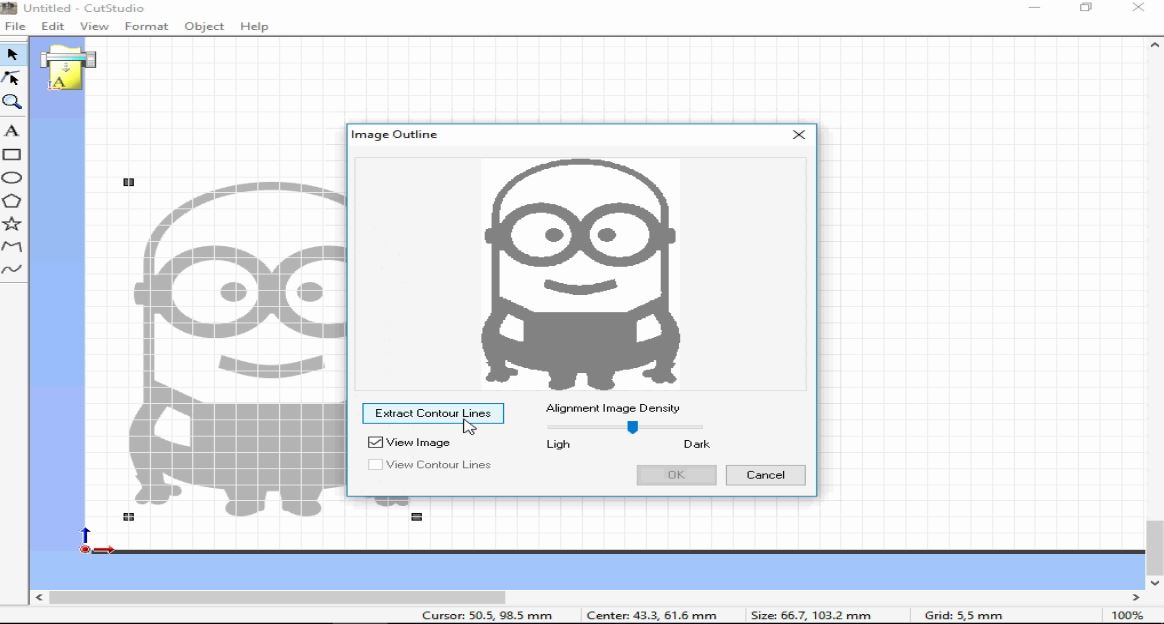Click the Image Outline dialog title
The height and width of the screenshot is (624, 1164).
pyautogui.click(x=394, y=134)
